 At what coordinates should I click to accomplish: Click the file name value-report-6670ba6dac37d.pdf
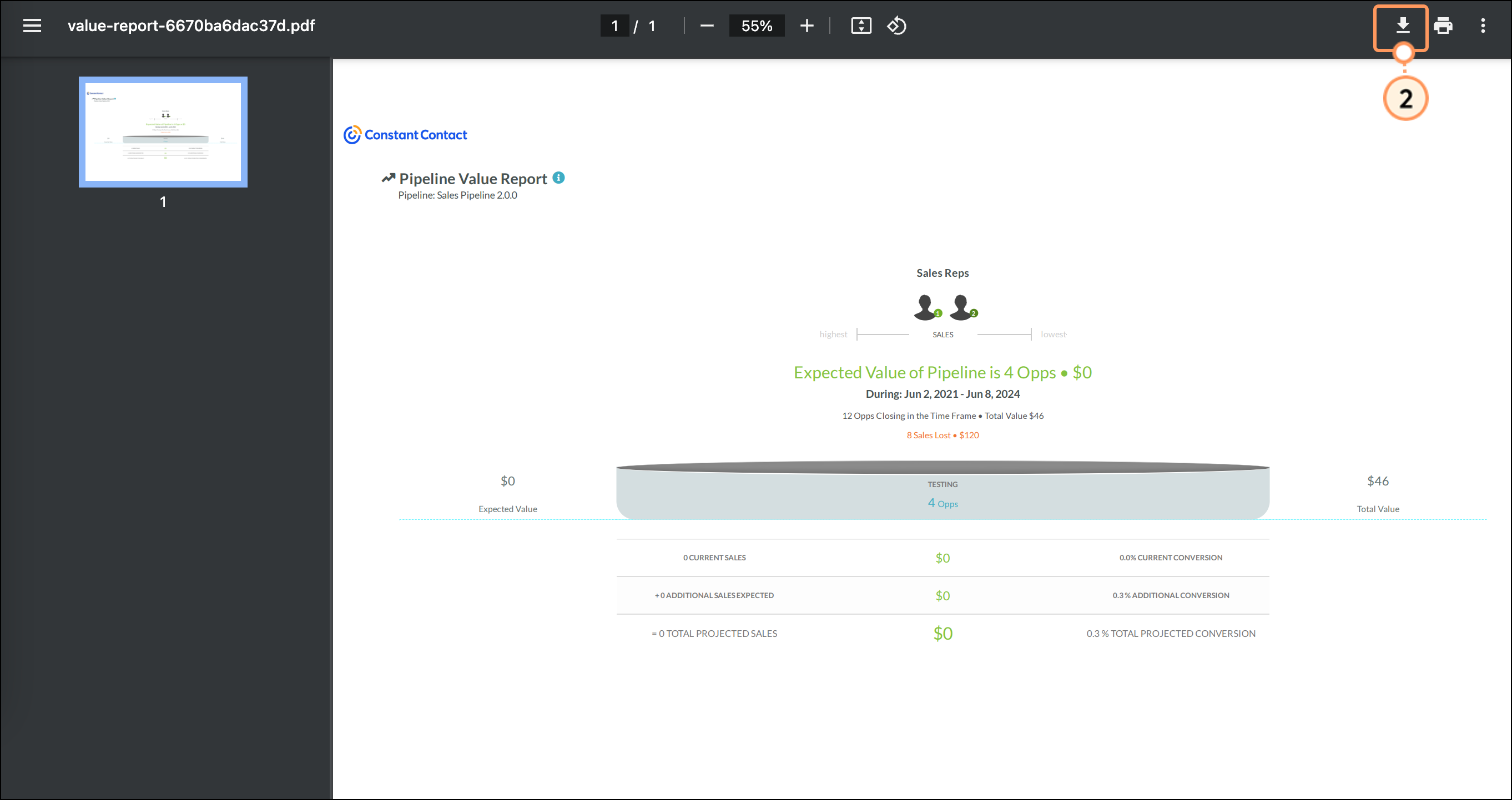(191, 26)
